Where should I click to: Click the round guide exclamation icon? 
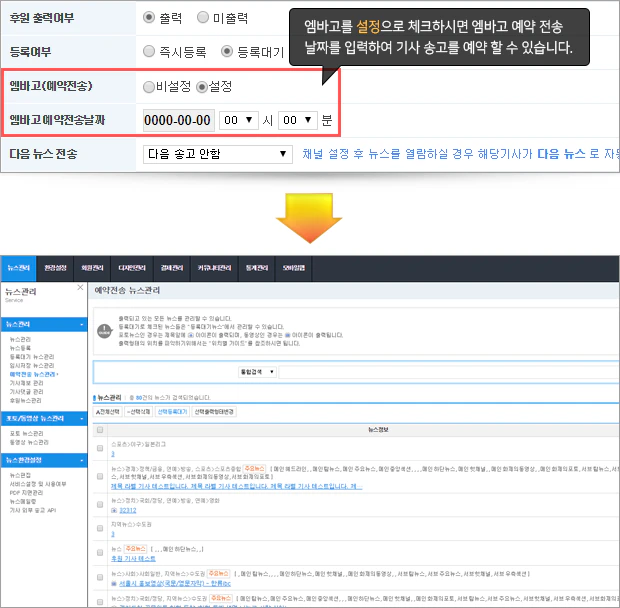click(104, 331)
